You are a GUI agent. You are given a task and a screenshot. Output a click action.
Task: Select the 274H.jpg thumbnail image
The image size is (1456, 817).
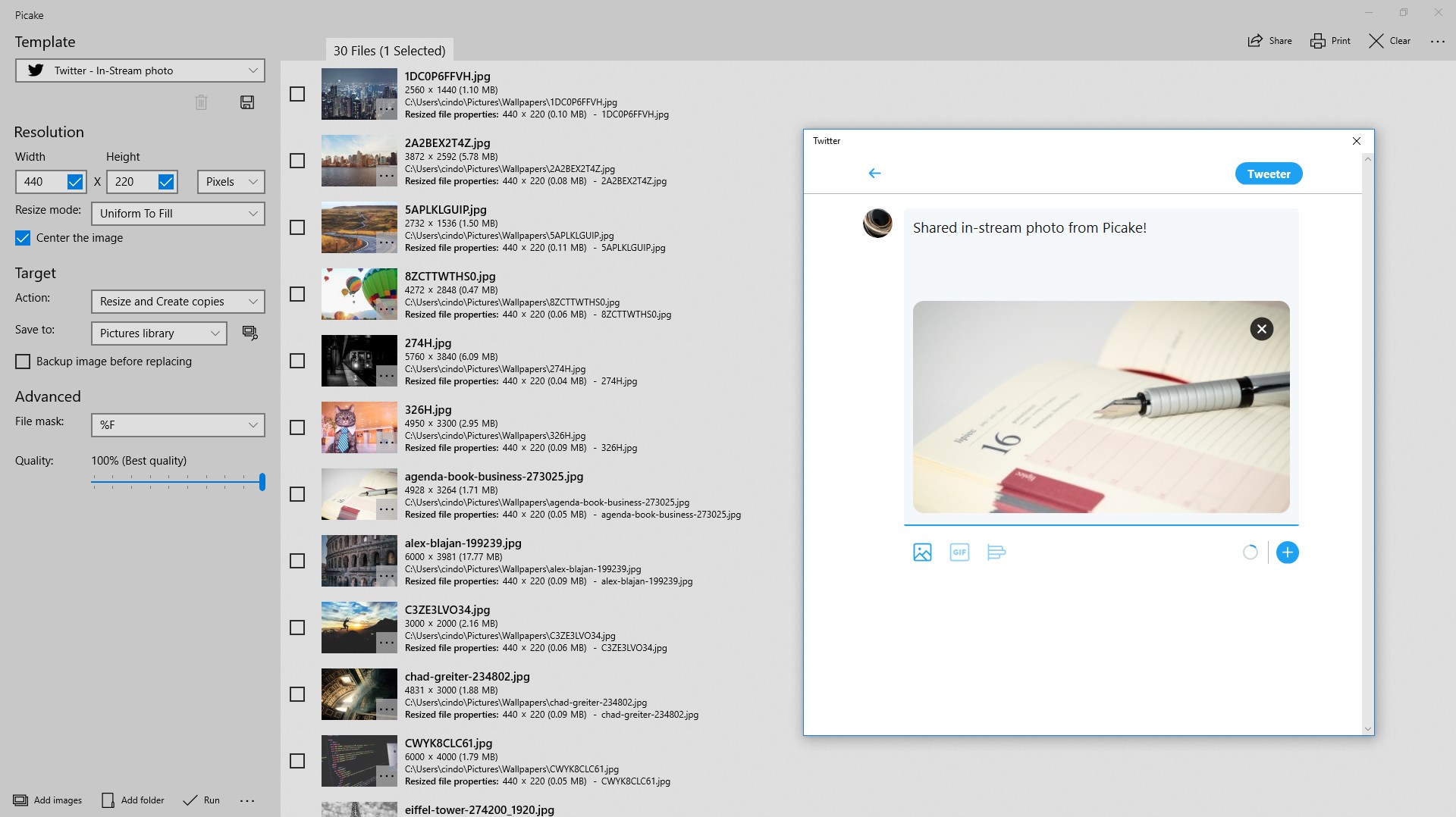[x=359, y=361]
